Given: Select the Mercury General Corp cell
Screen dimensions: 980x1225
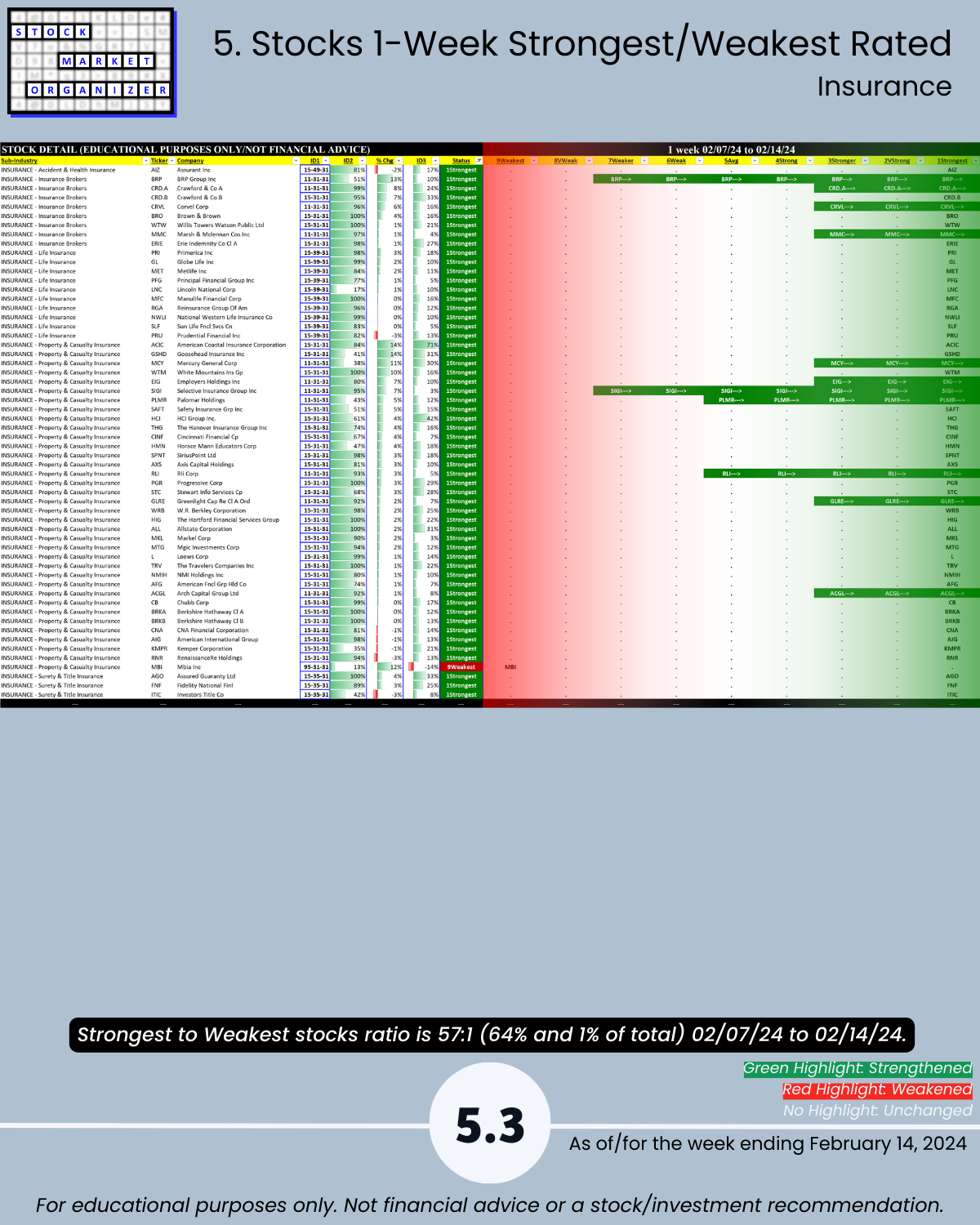Looking at the screenshot, I should 238,363.
